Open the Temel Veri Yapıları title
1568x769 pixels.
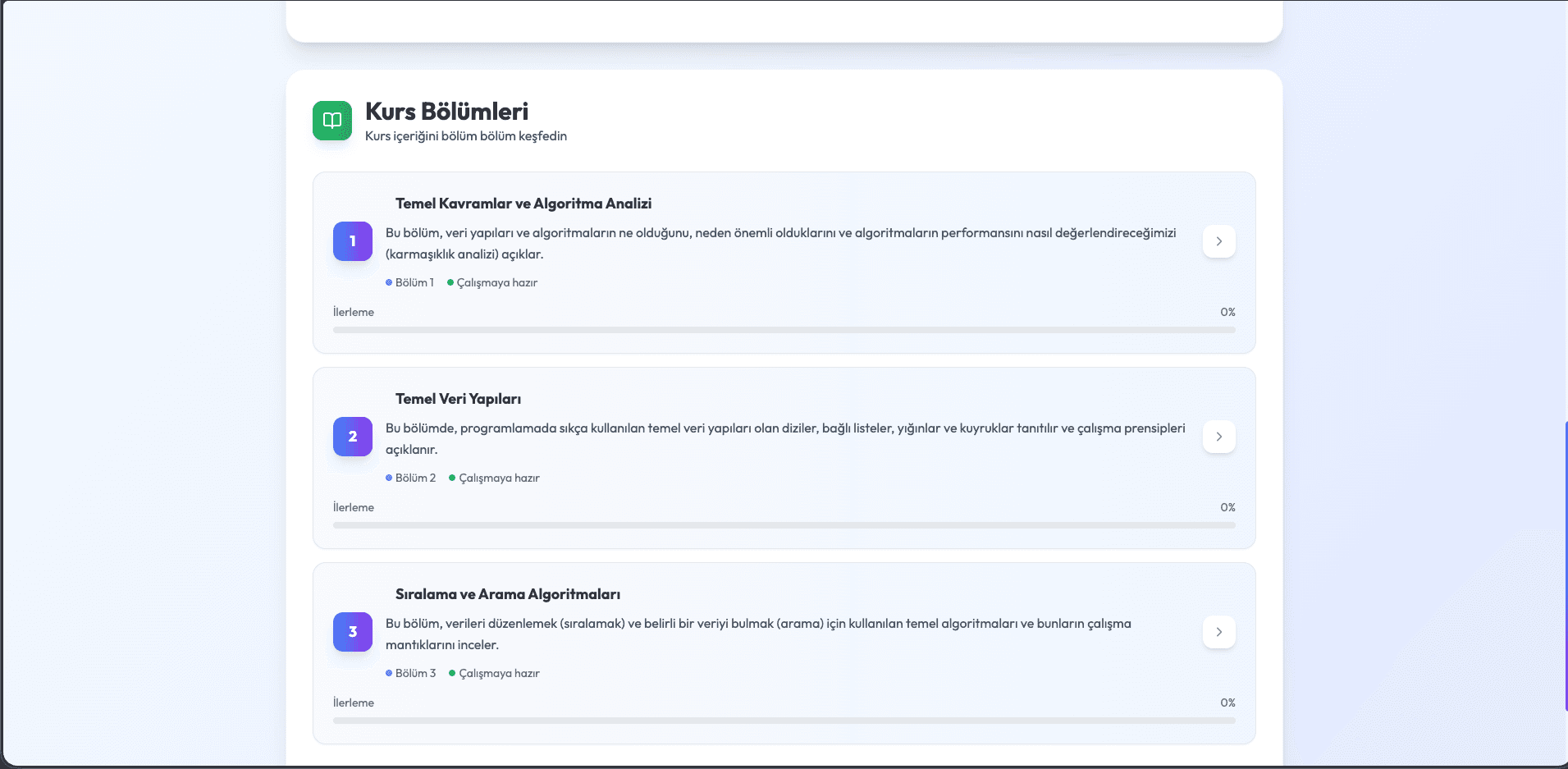tap(458, 399)
